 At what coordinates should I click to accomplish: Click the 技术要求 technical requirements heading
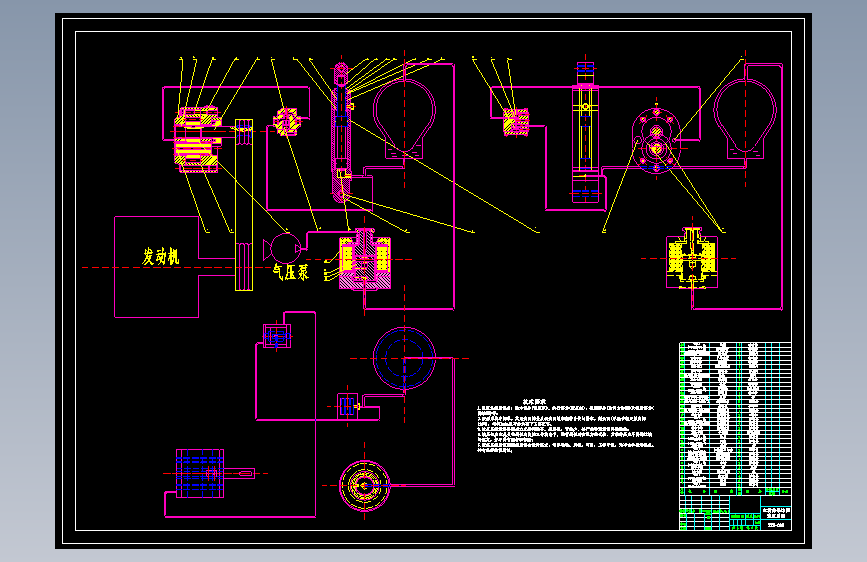534,402
